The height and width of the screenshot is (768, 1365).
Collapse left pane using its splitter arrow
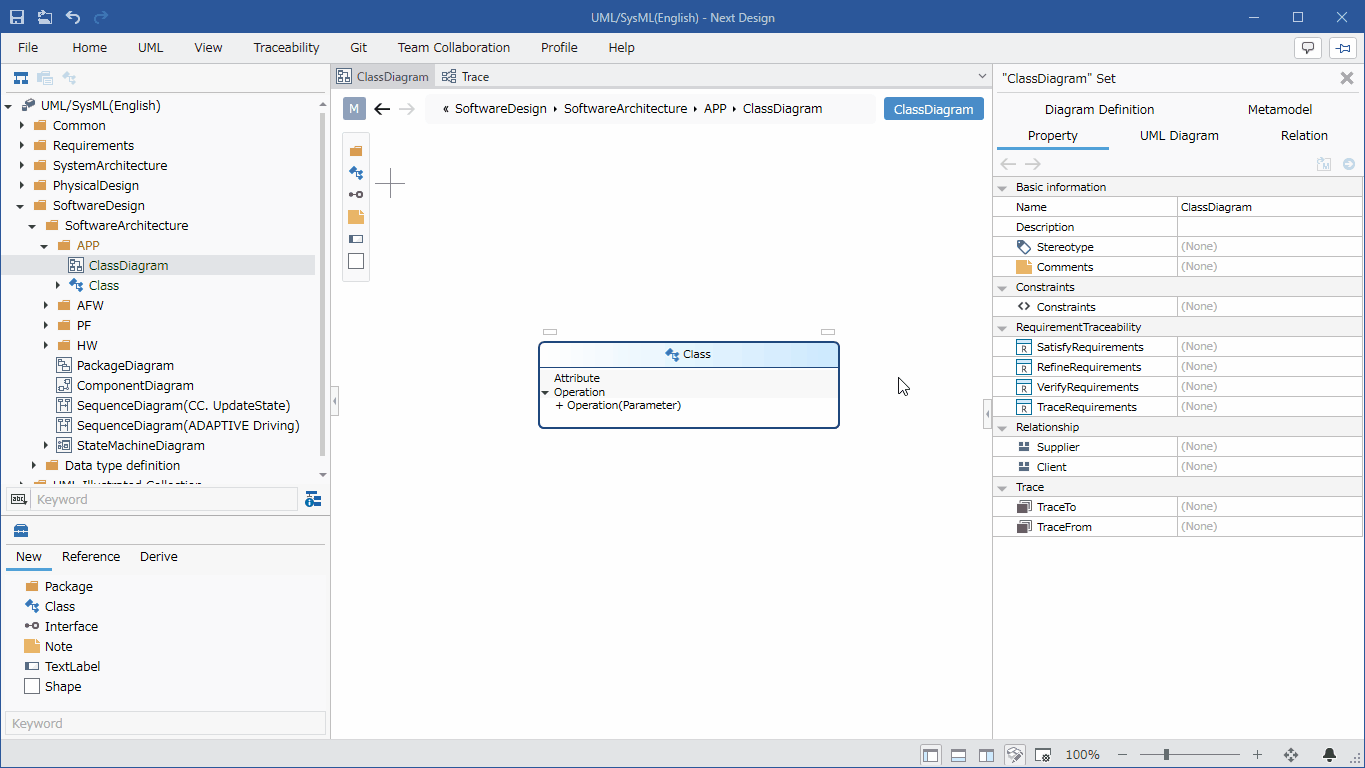(x=335, y=401)
